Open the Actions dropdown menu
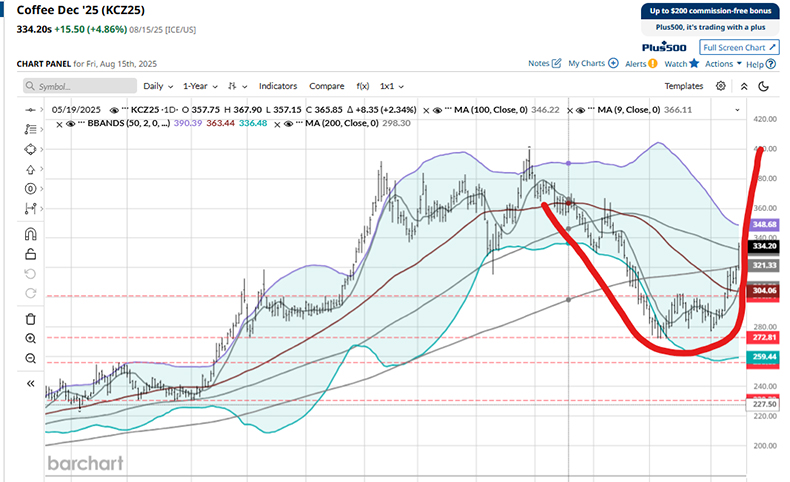 723,63
